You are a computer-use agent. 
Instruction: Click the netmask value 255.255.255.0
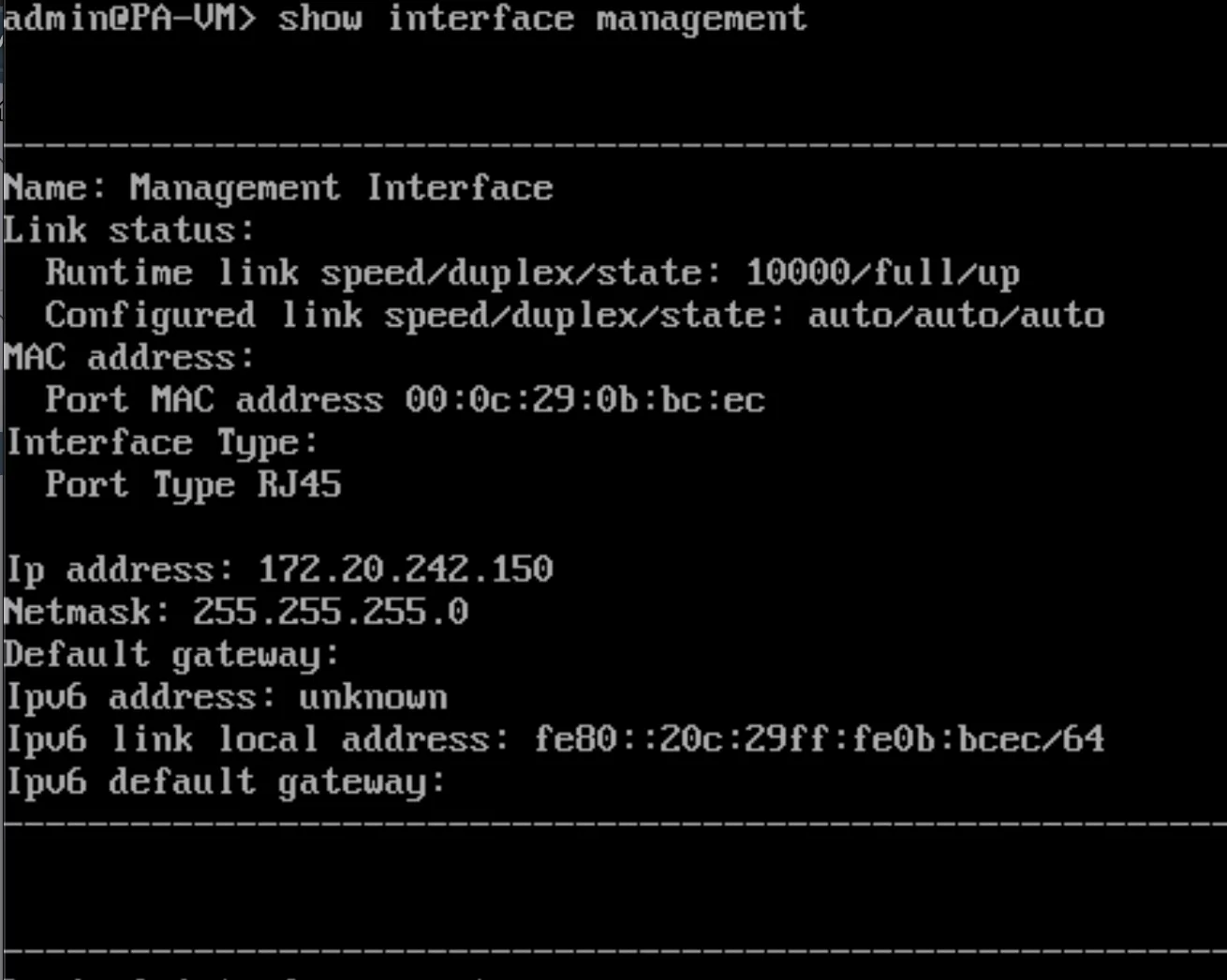coord(330,612)
